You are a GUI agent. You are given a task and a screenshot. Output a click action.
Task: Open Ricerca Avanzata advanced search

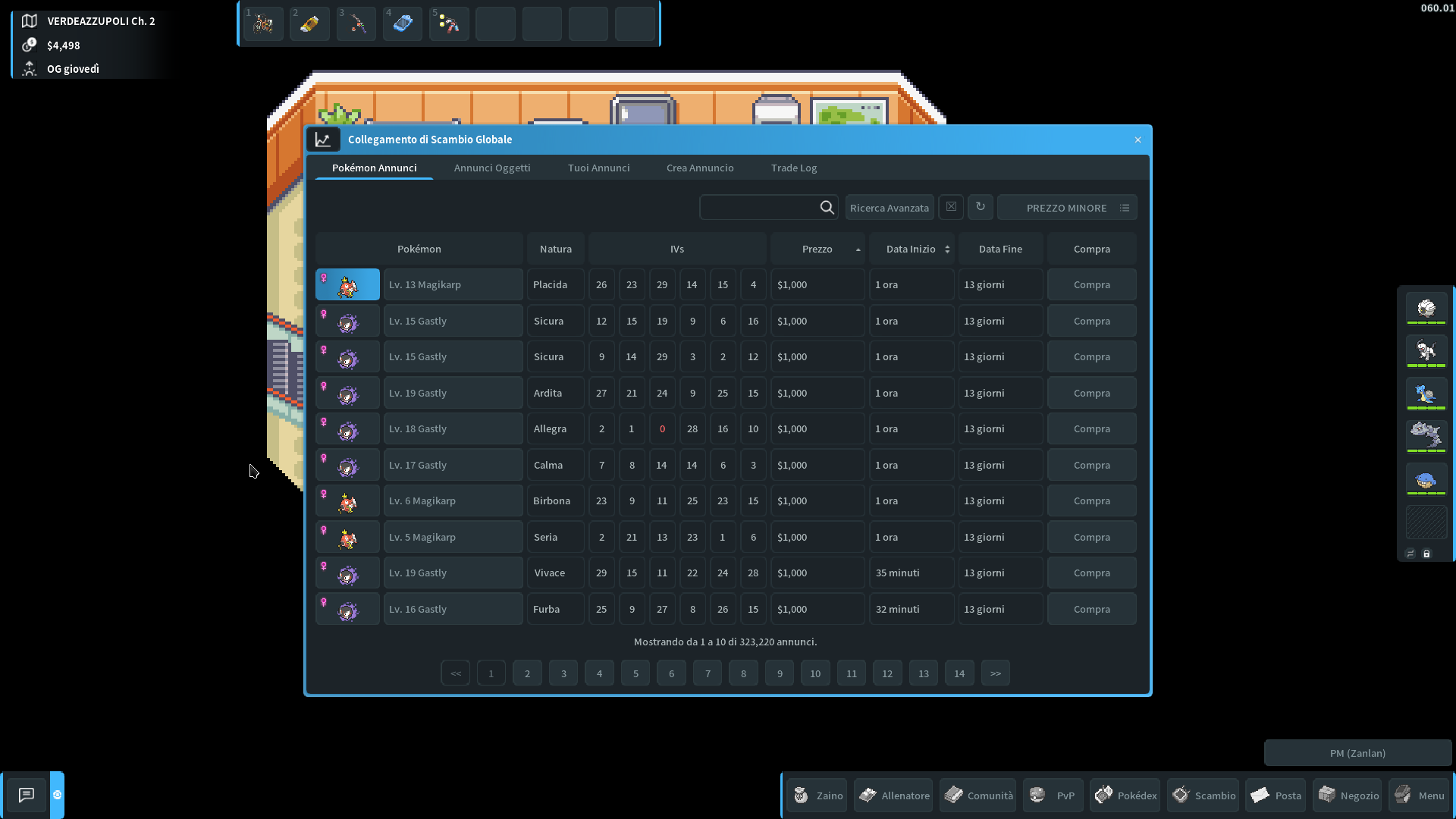point(890,208)
